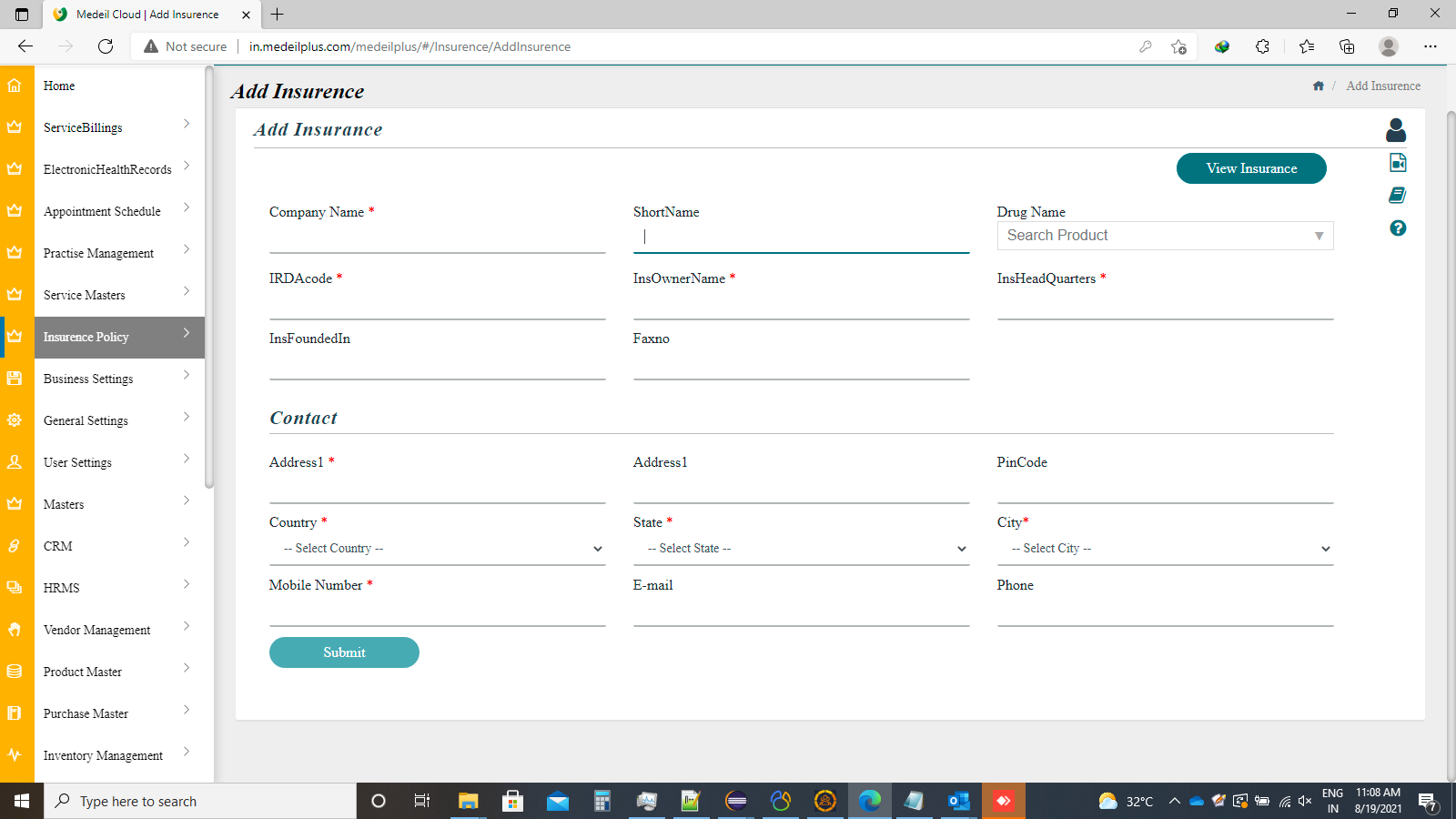Expand the Masters sidebar section
Image resolution: width=1456 pixels, height=819 pixels.
click(x=64, y=503)
